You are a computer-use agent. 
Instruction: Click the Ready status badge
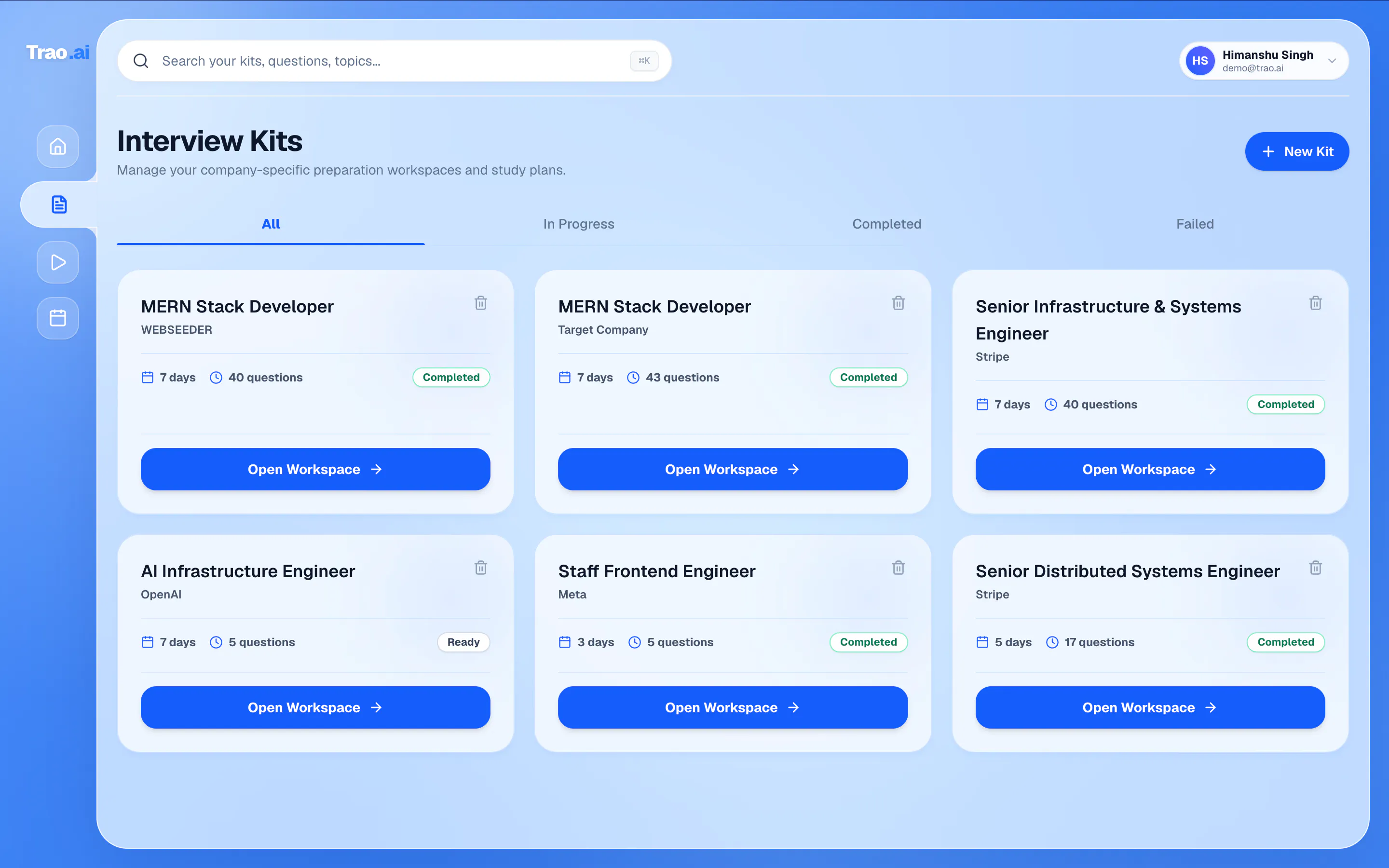(x=463, y=642)
